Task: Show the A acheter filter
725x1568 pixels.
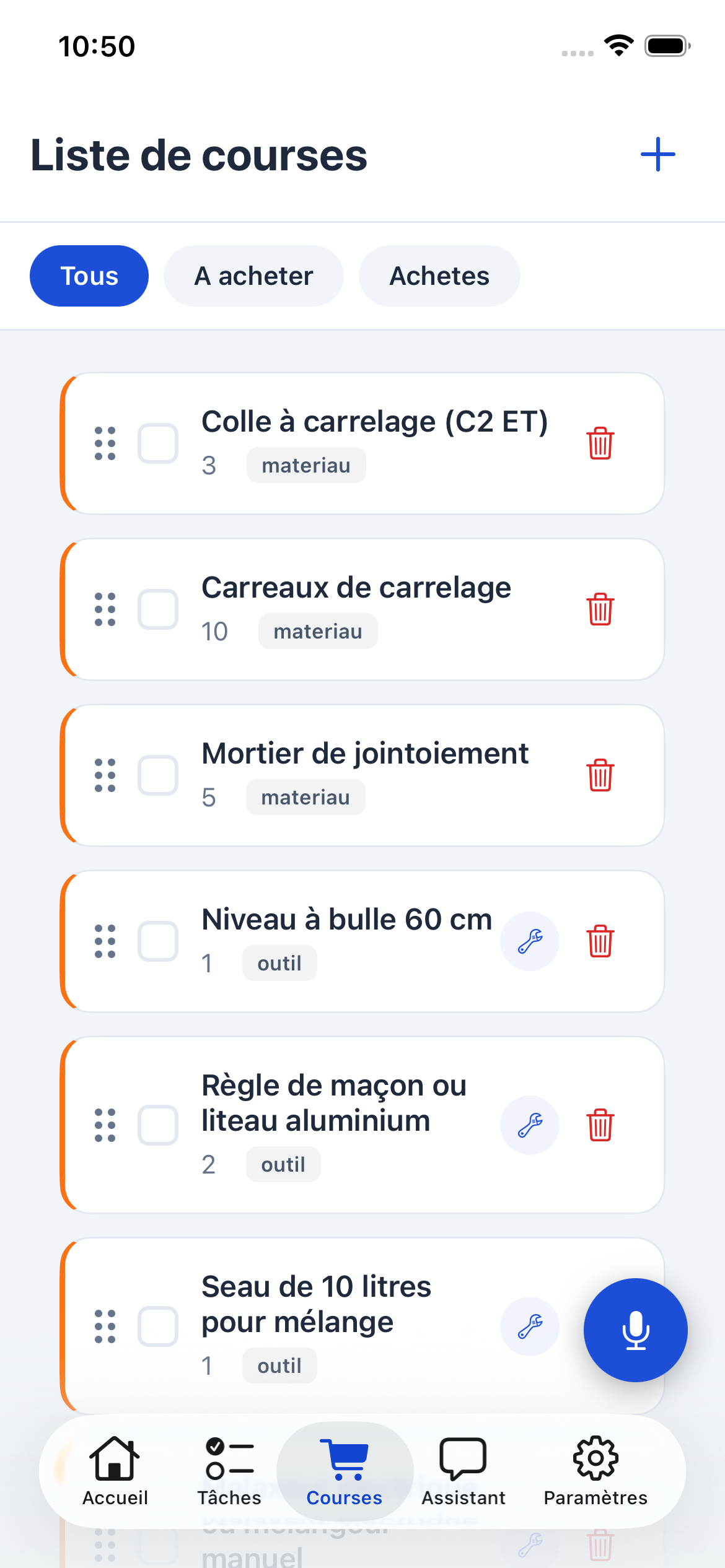Action: [253, 276]
